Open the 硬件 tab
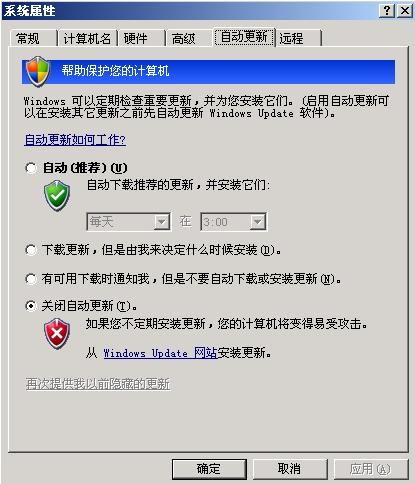The width and height of the screenshot is (415, 484). [142, 38]
